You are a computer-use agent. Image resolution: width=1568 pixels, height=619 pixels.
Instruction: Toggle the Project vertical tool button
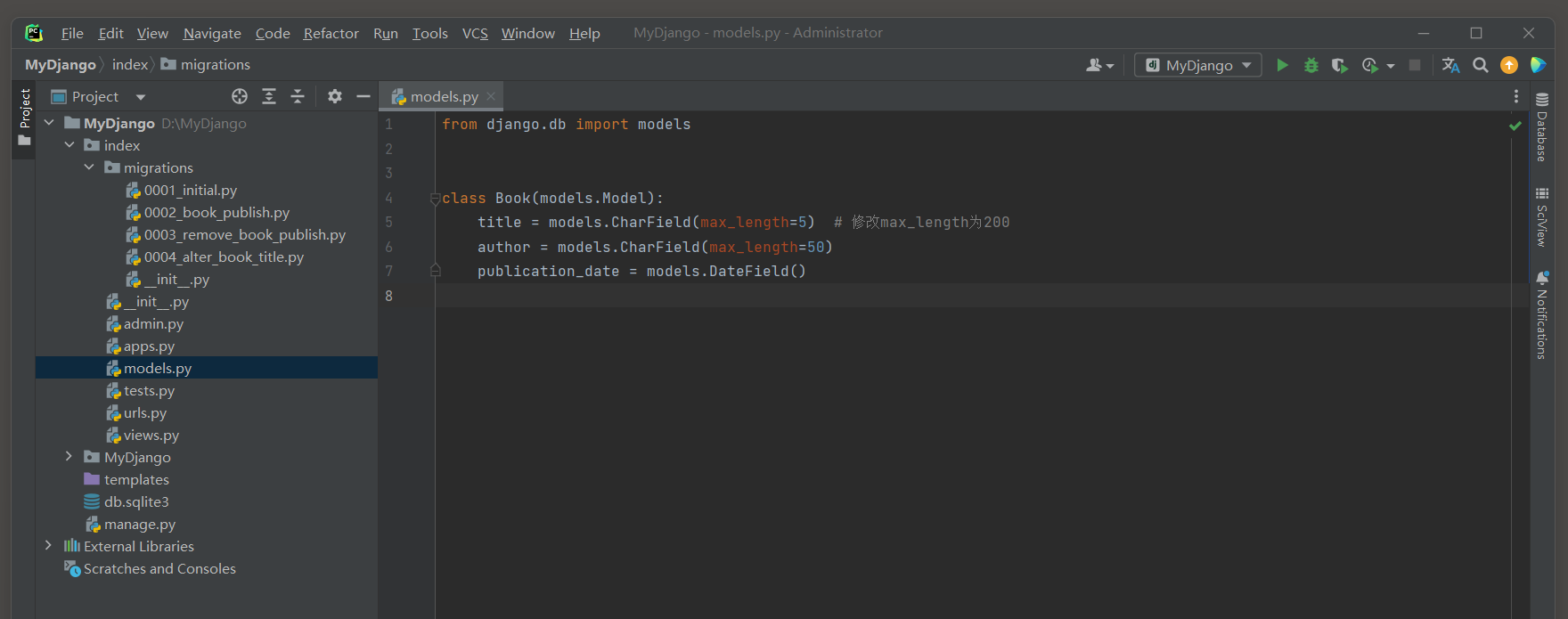tap(24, 118)
